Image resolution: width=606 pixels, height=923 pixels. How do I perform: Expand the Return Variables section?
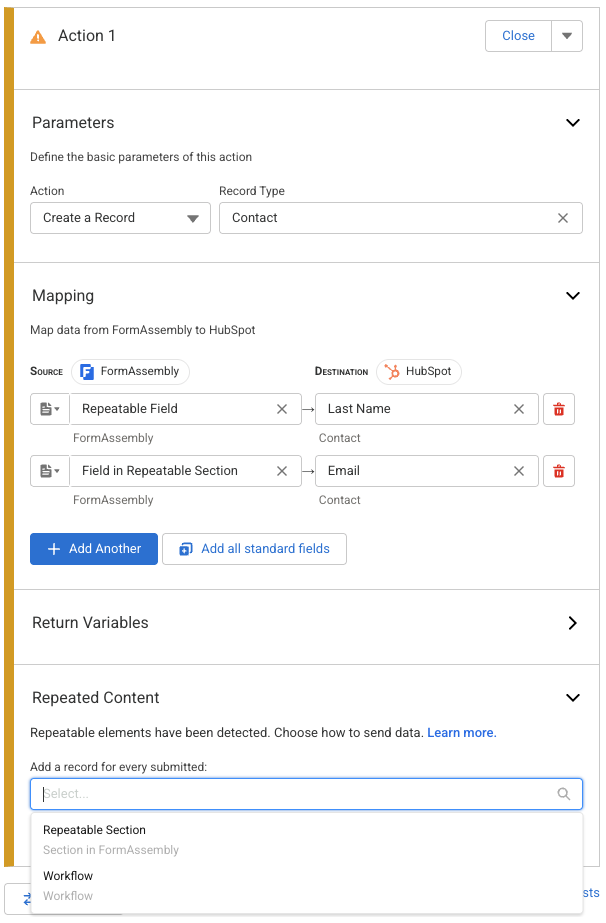pos(573,623)
